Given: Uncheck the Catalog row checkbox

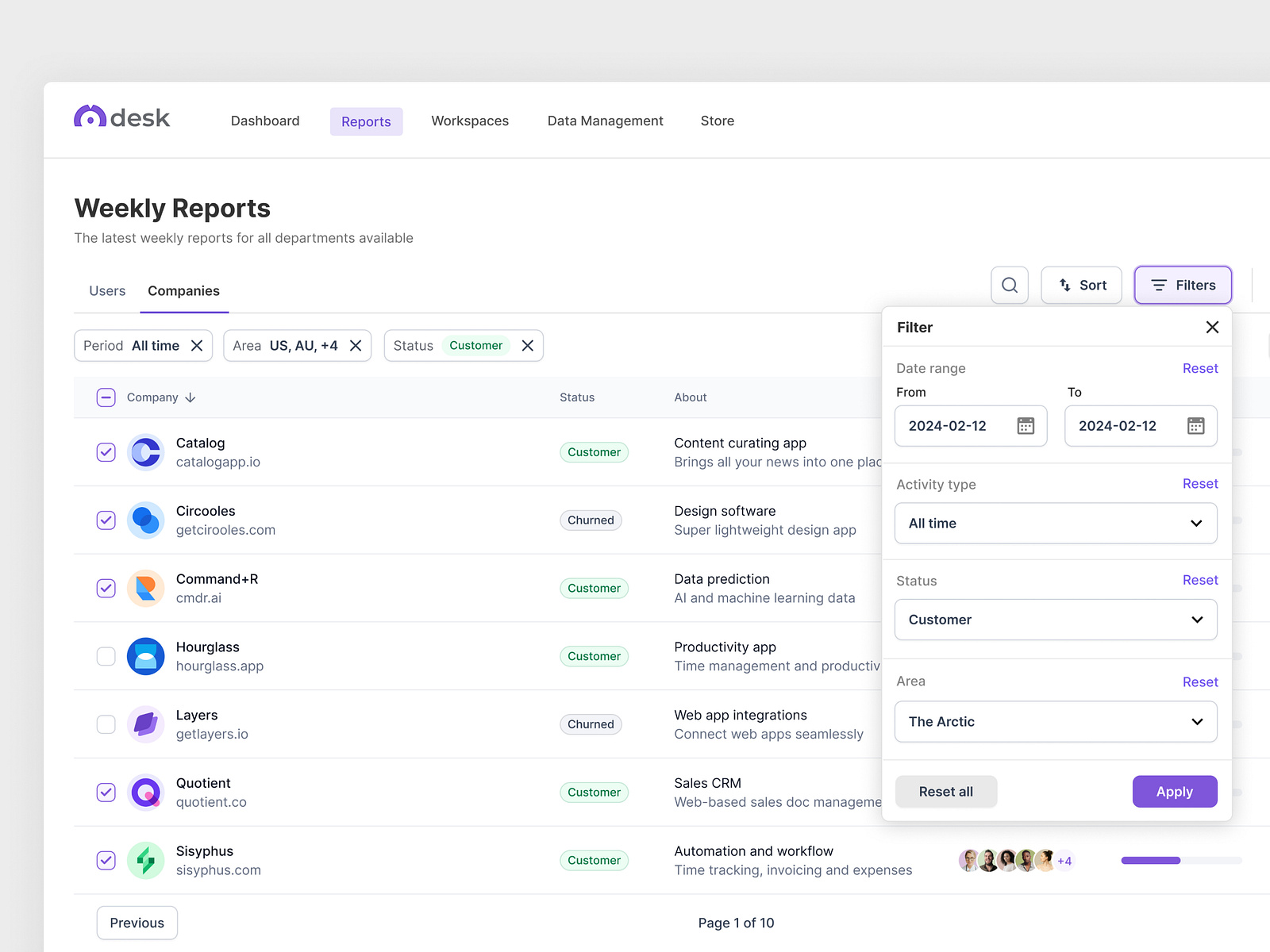Looking at the screenshot, I should click(106, 452).
